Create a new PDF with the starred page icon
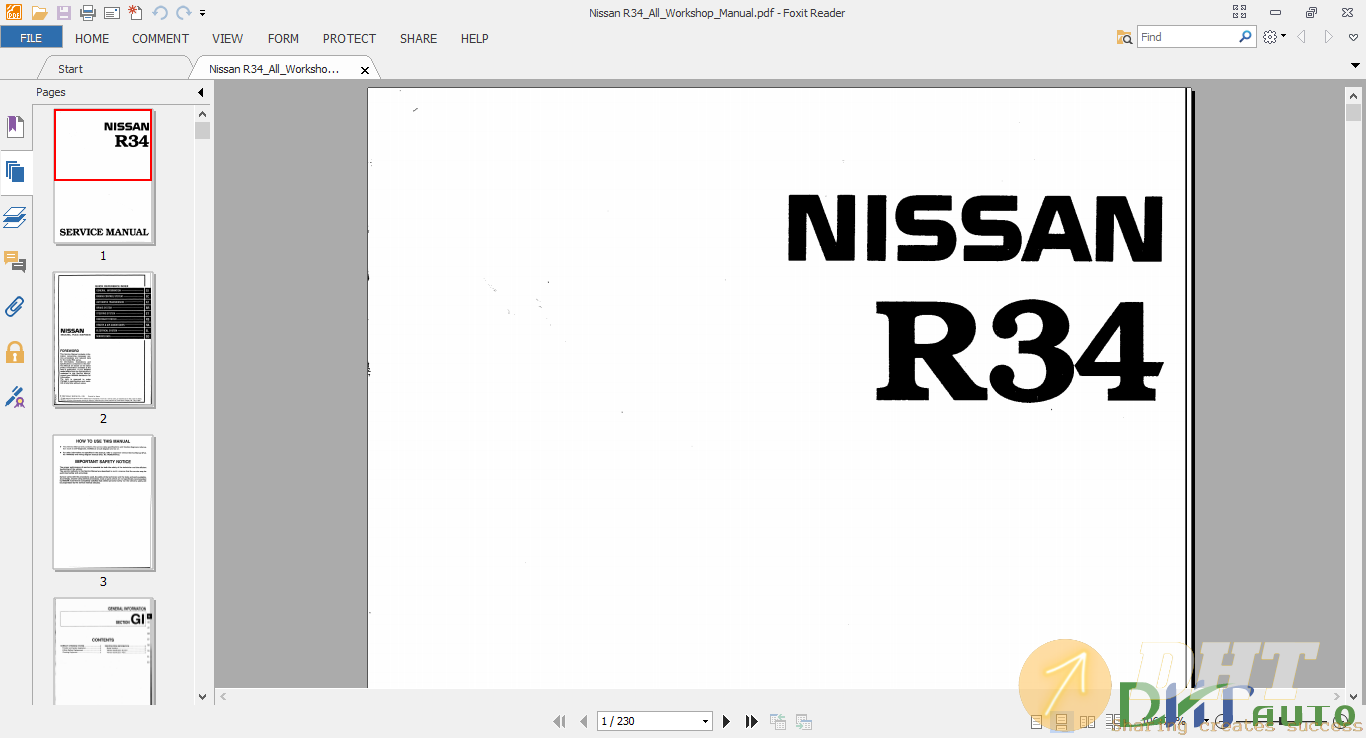 (x=135, y=13)
